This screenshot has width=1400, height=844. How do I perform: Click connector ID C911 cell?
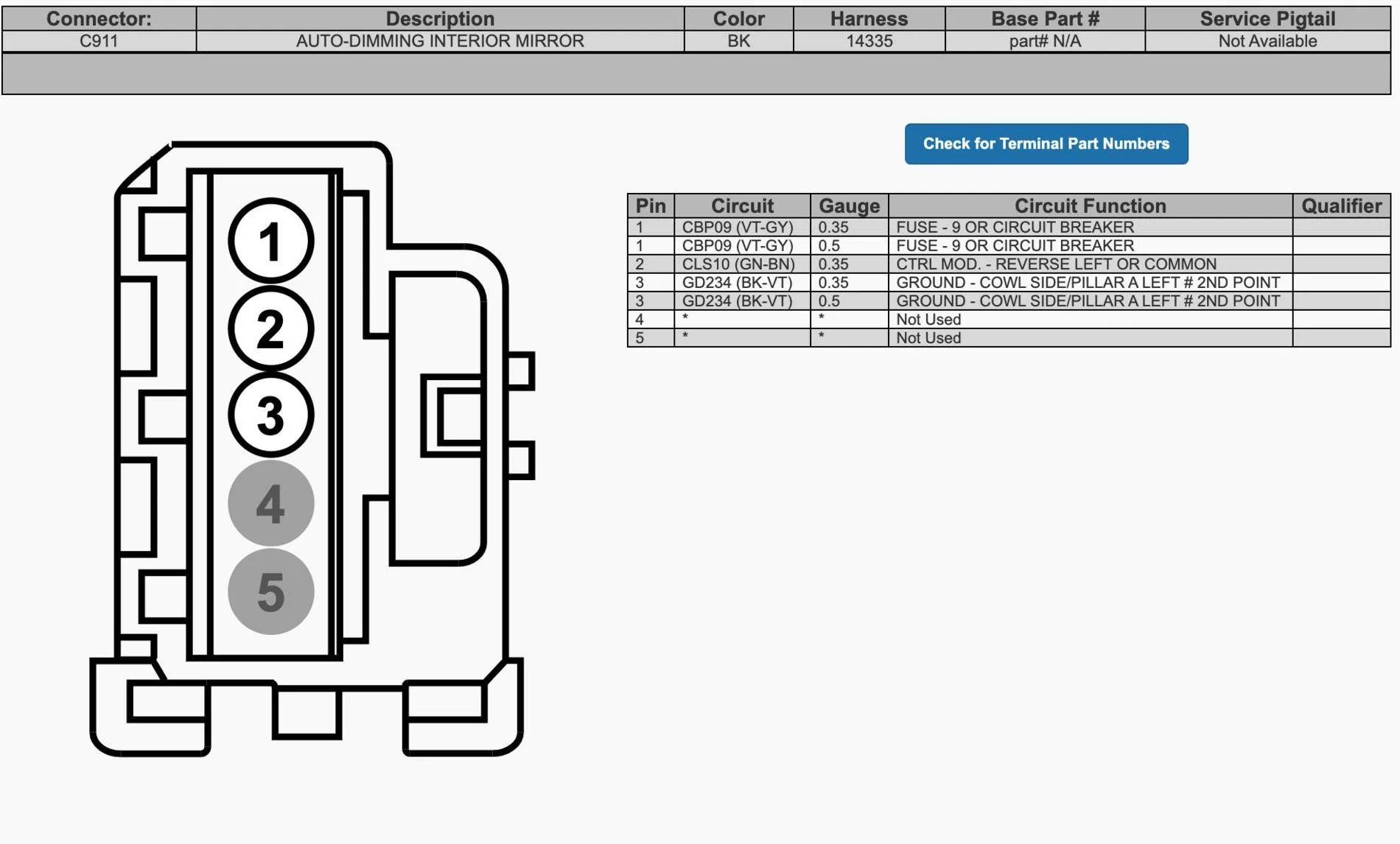[x=99, y=41]
